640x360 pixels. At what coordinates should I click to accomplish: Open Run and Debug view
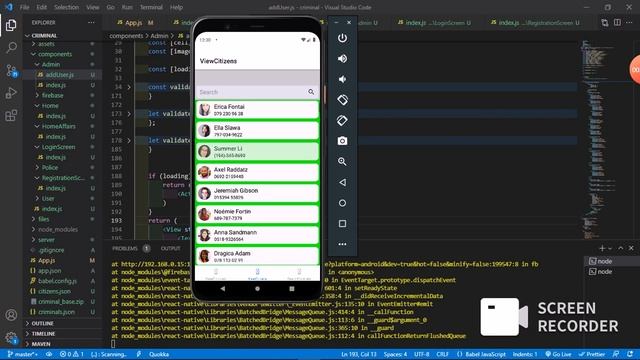point(11,93)
